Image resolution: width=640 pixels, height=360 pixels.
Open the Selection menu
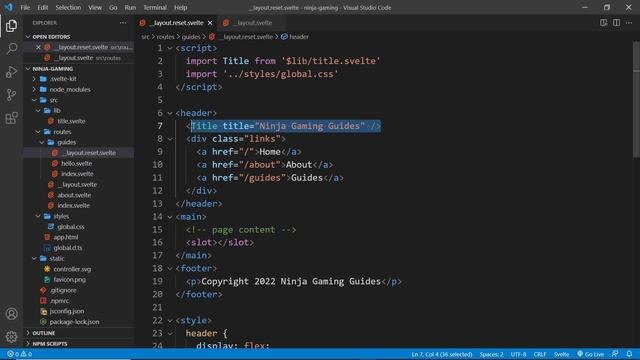click(68, 7)
